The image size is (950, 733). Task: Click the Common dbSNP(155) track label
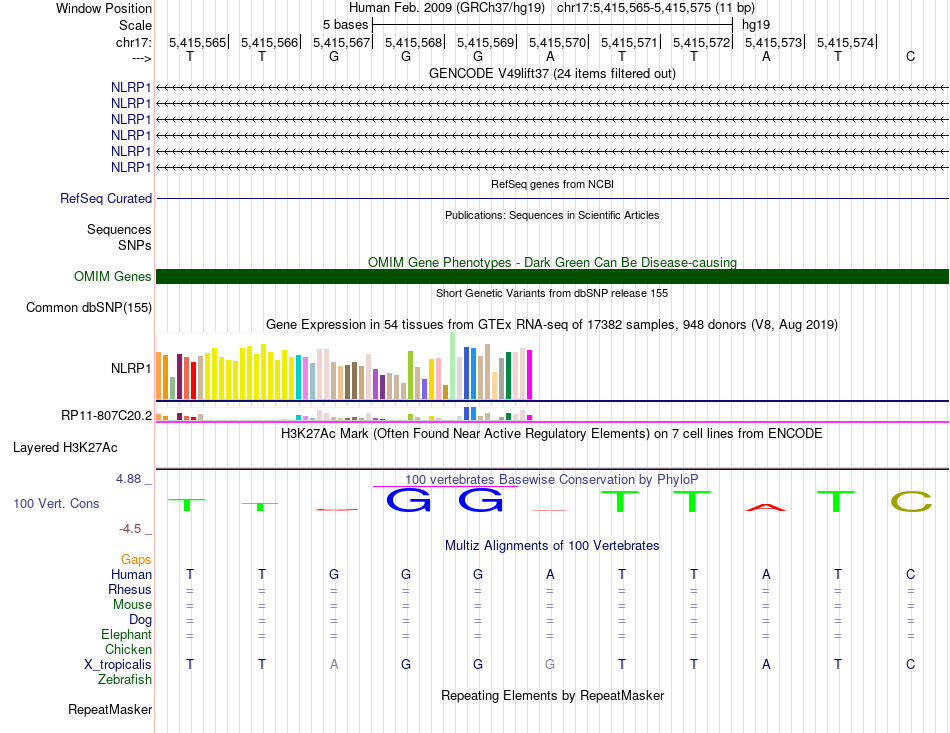[88, 308]
